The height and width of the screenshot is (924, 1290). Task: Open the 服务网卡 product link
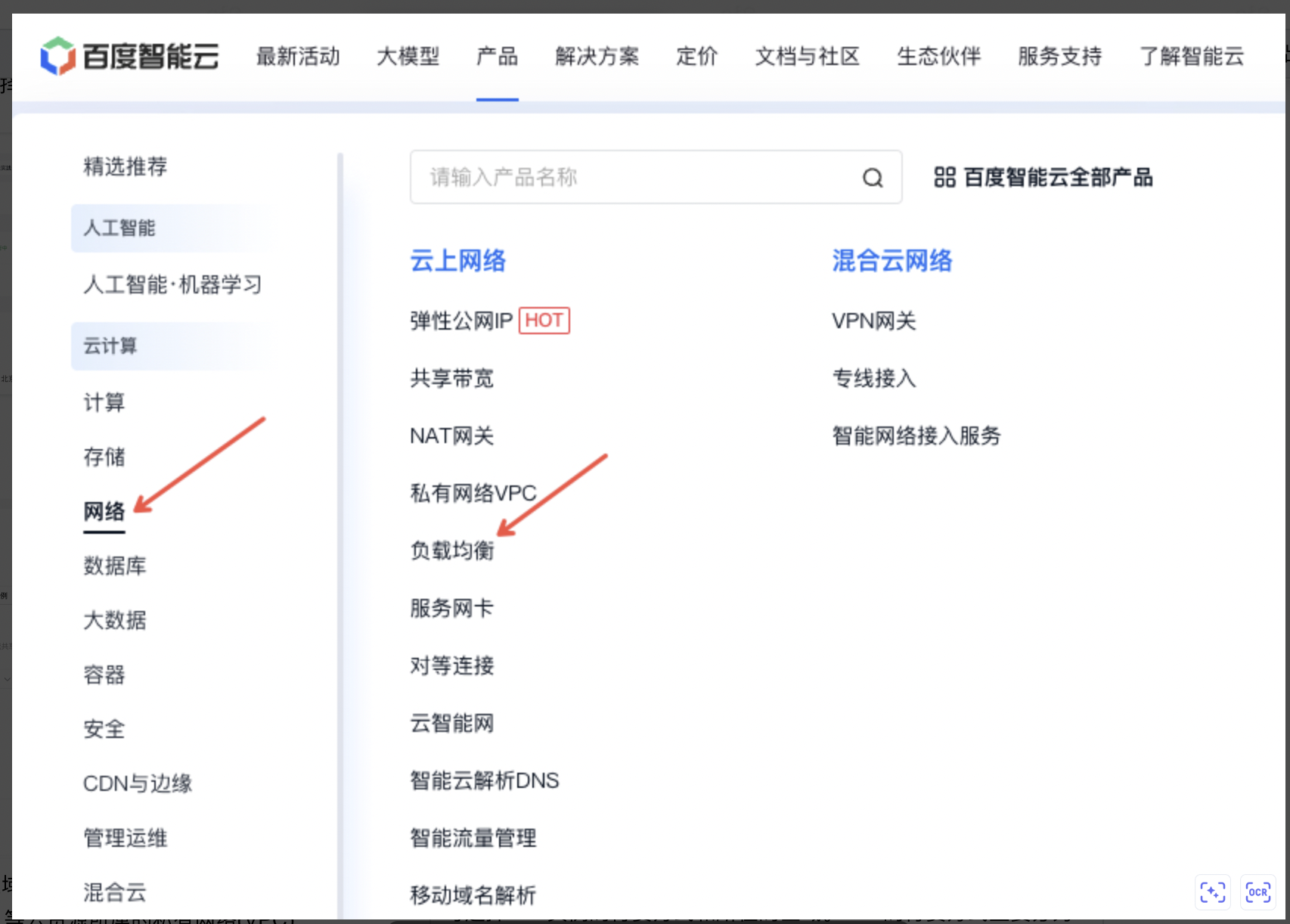tap(452, 608)
